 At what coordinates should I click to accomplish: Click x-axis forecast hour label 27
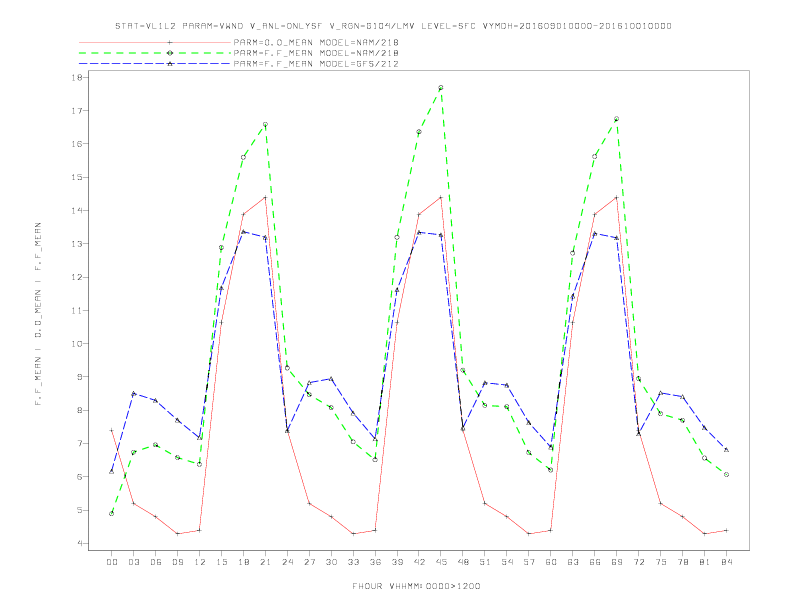click(x=309, y=562)
